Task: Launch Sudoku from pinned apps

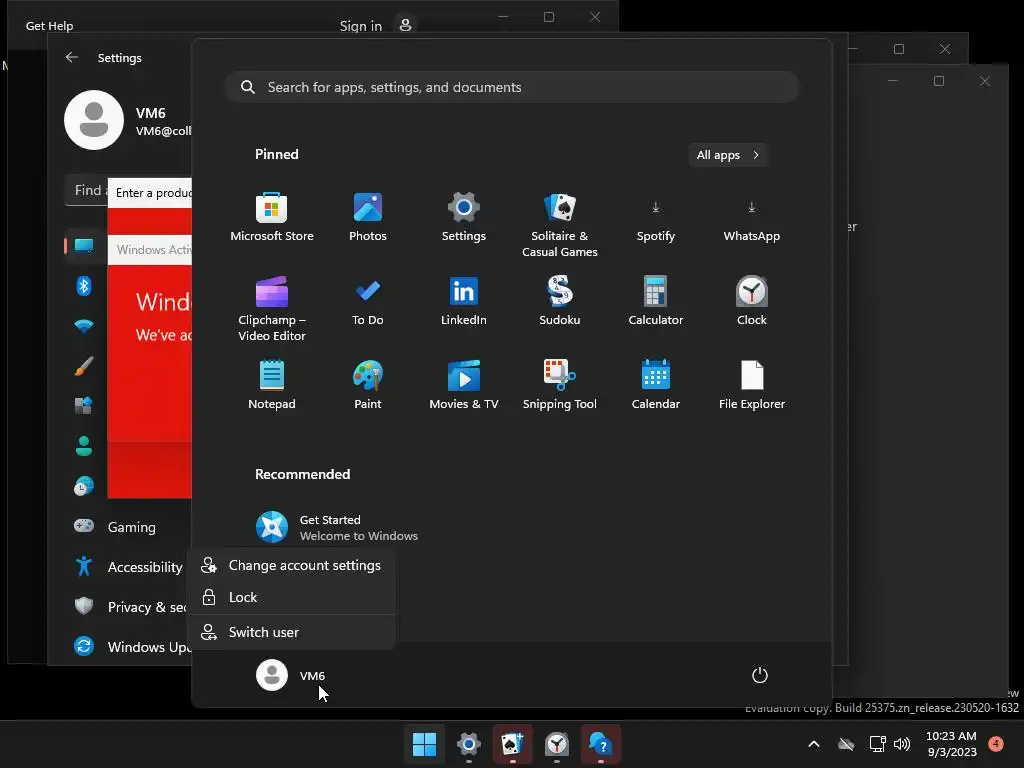Action: coord(560,301)
